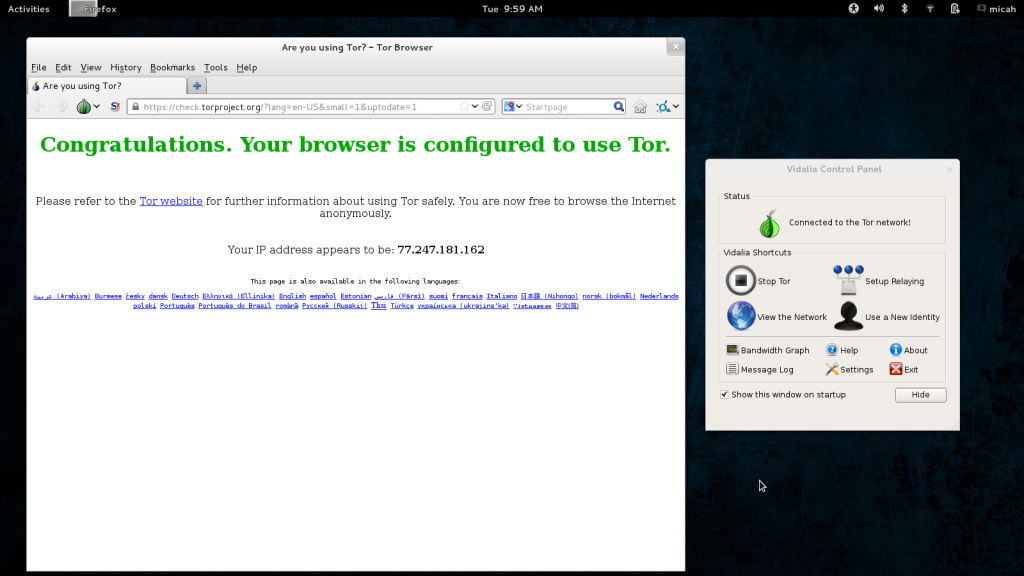Open the Tools menu

216,67
